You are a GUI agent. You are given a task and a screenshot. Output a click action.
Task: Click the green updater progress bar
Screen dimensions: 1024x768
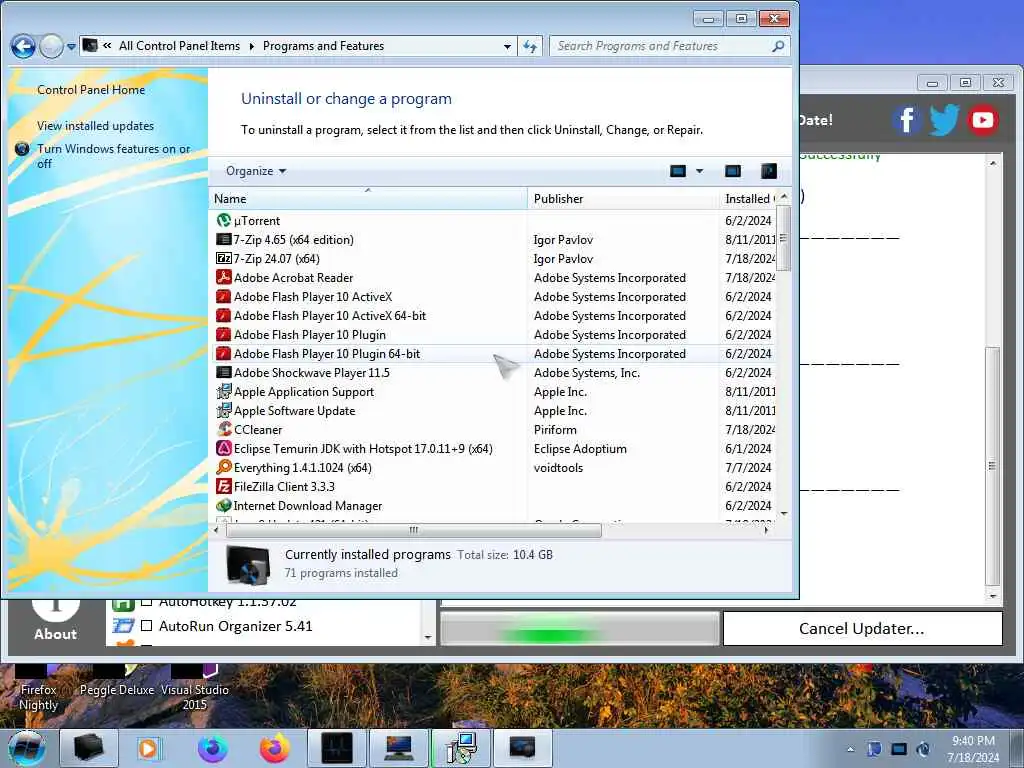click(579, 630)
